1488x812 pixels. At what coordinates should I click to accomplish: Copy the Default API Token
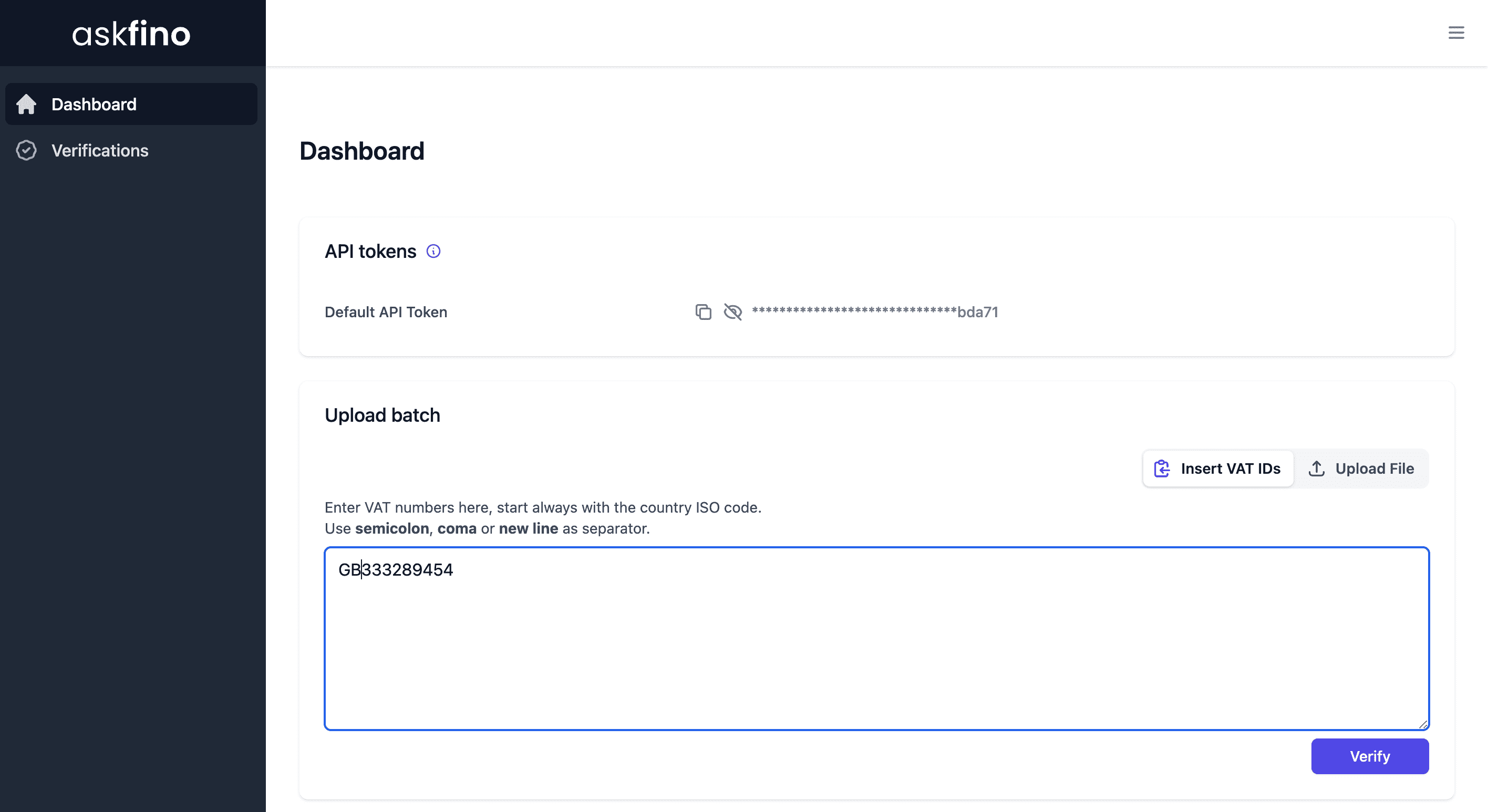point(703,312)
